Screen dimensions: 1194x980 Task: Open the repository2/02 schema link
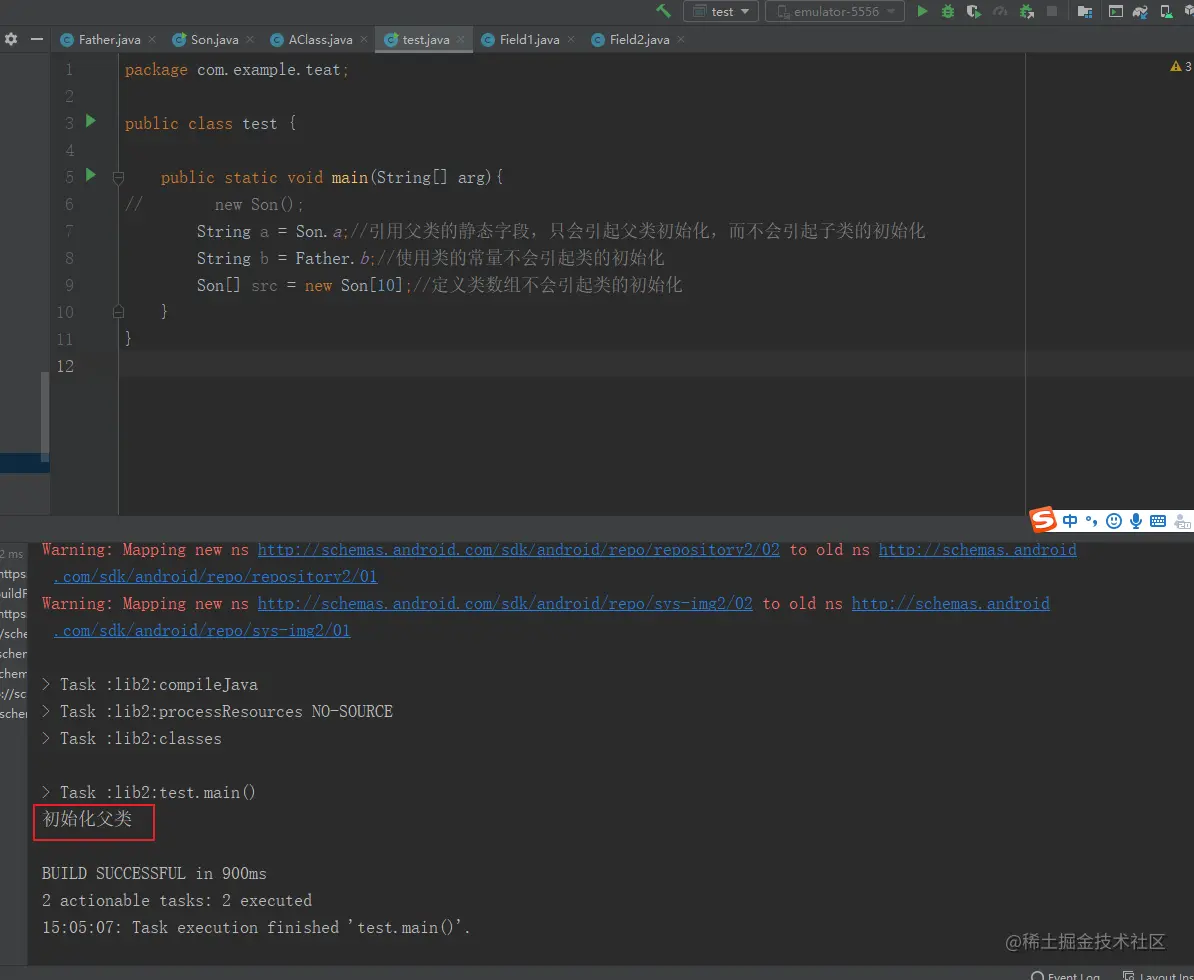point(519,550)
